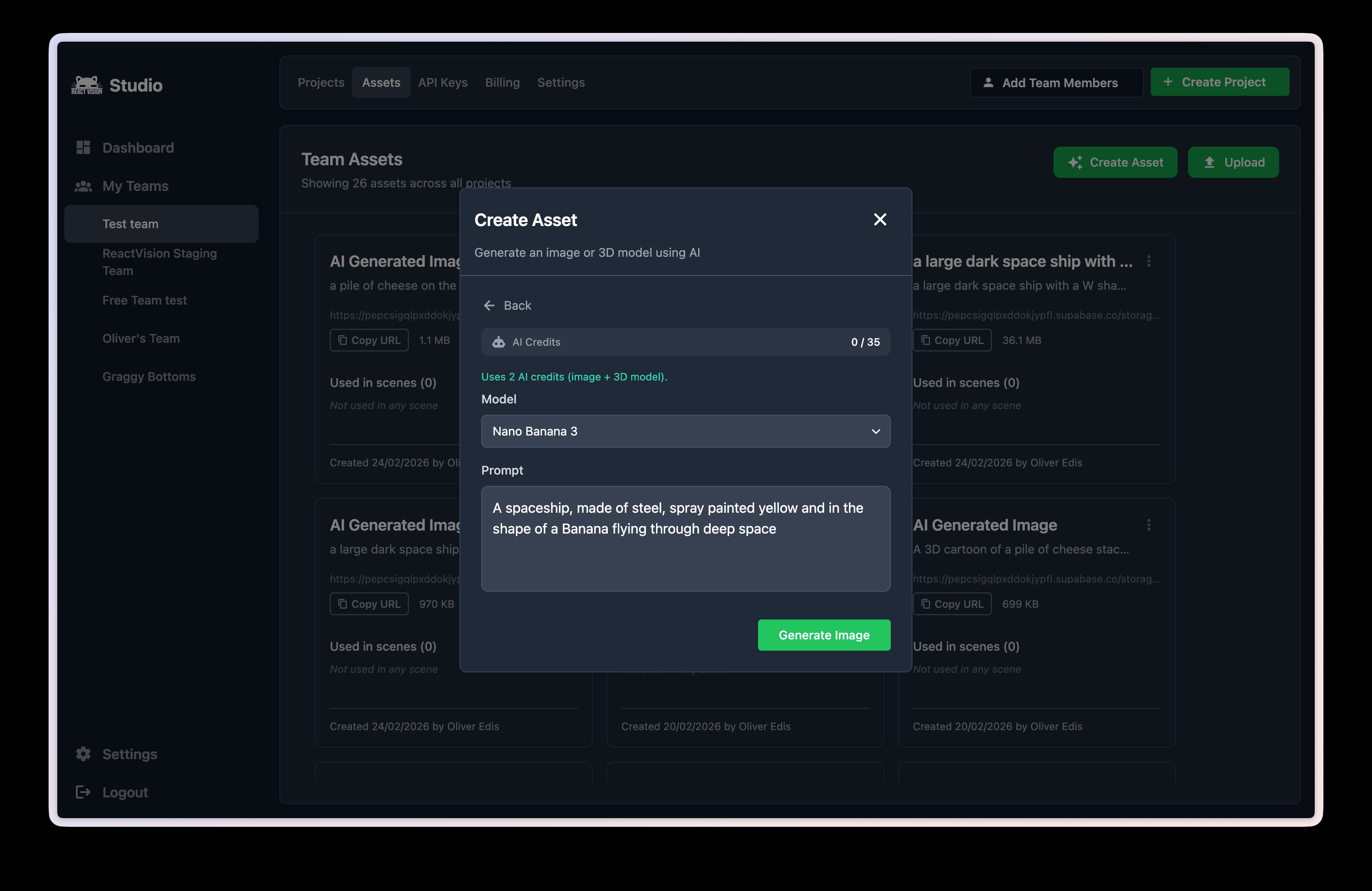This screenshot has width=1372, height=891.
Task: Click copy icon next to 1.1 MB asset
Action: click(x=342, y=340)
